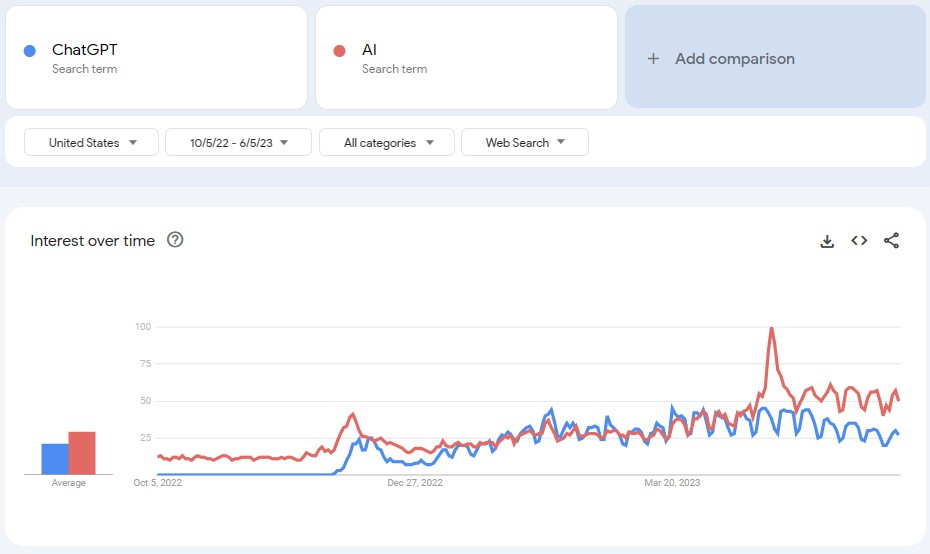Click the share icon on the chart

click(892, 241)
